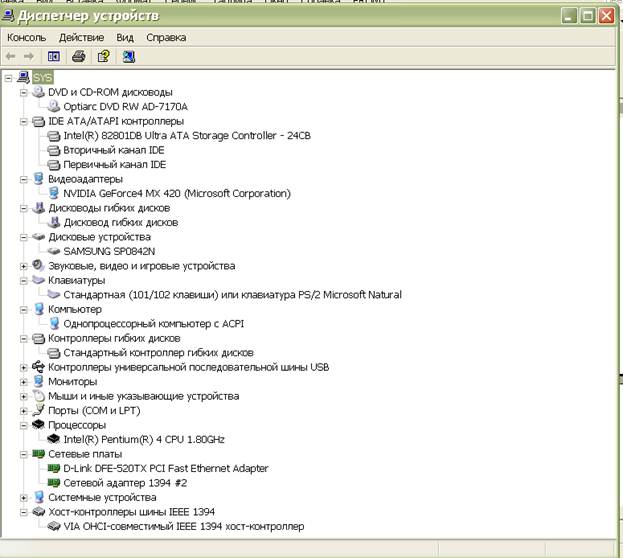This screenshot has height=558, width=623.
Task: Select VIA OHCI-совместимый IEEE 1394 хост-контроллер
Action: [184, 526]
